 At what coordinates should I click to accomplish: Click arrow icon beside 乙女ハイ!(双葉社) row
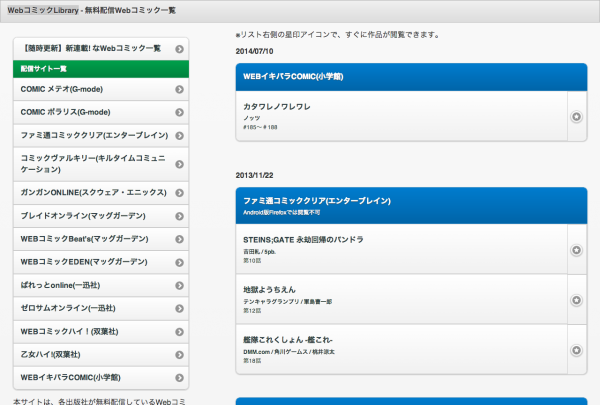pyautogui.click(x=179, y=355)
